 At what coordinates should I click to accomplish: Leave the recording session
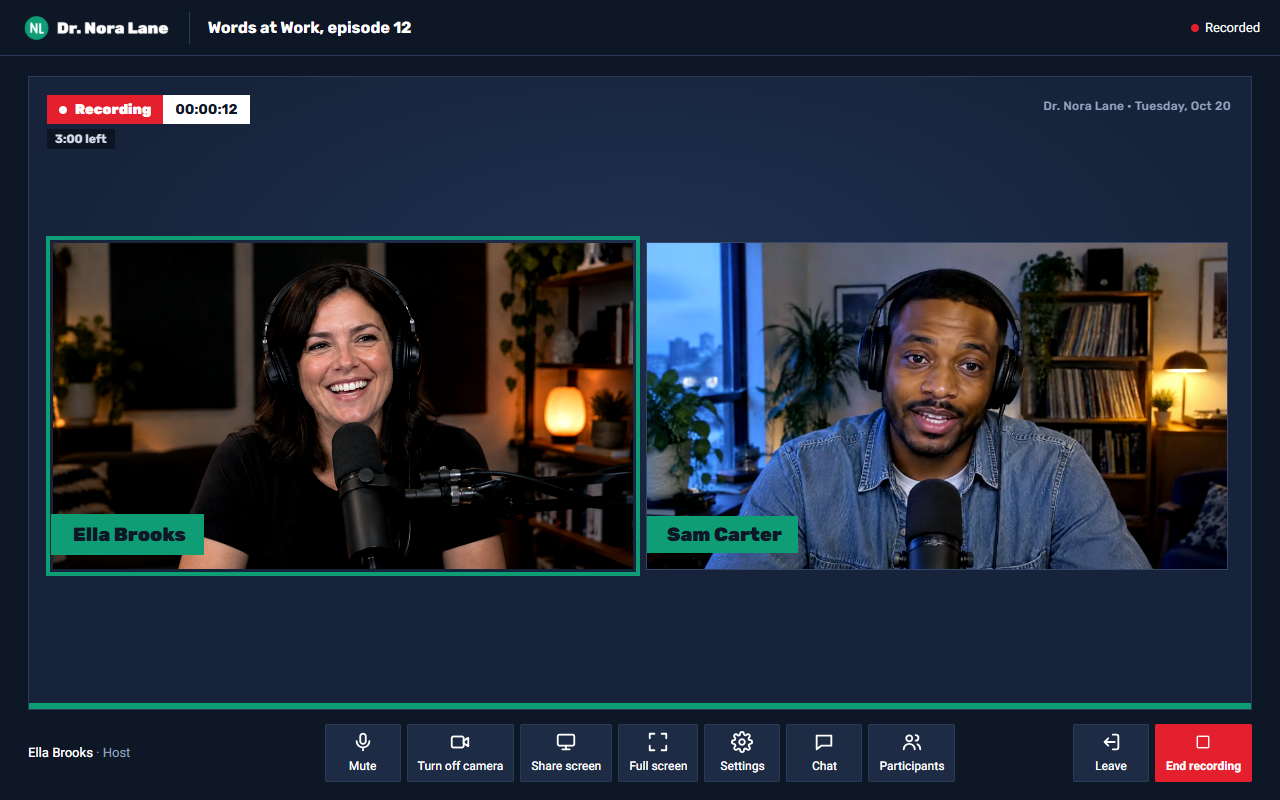point(1111,753)
